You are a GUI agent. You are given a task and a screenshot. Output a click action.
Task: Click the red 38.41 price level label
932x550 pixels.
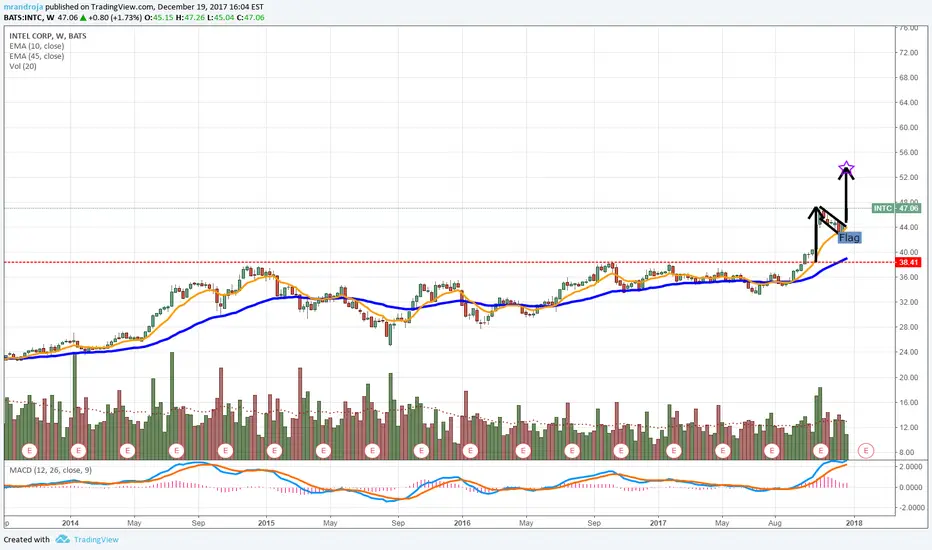coord(908,262)
